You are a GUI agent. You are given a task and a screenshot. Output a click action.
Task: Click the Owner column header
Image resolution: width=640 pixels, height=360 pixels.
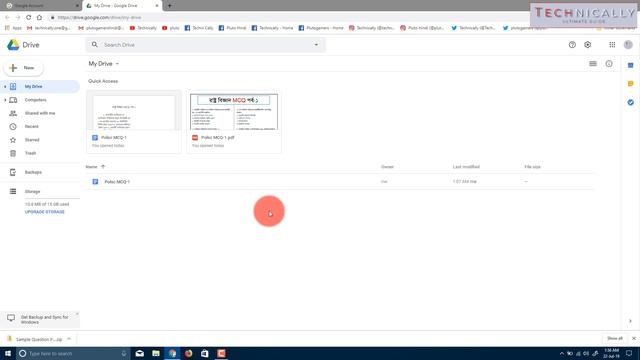[x=387, y=167]
